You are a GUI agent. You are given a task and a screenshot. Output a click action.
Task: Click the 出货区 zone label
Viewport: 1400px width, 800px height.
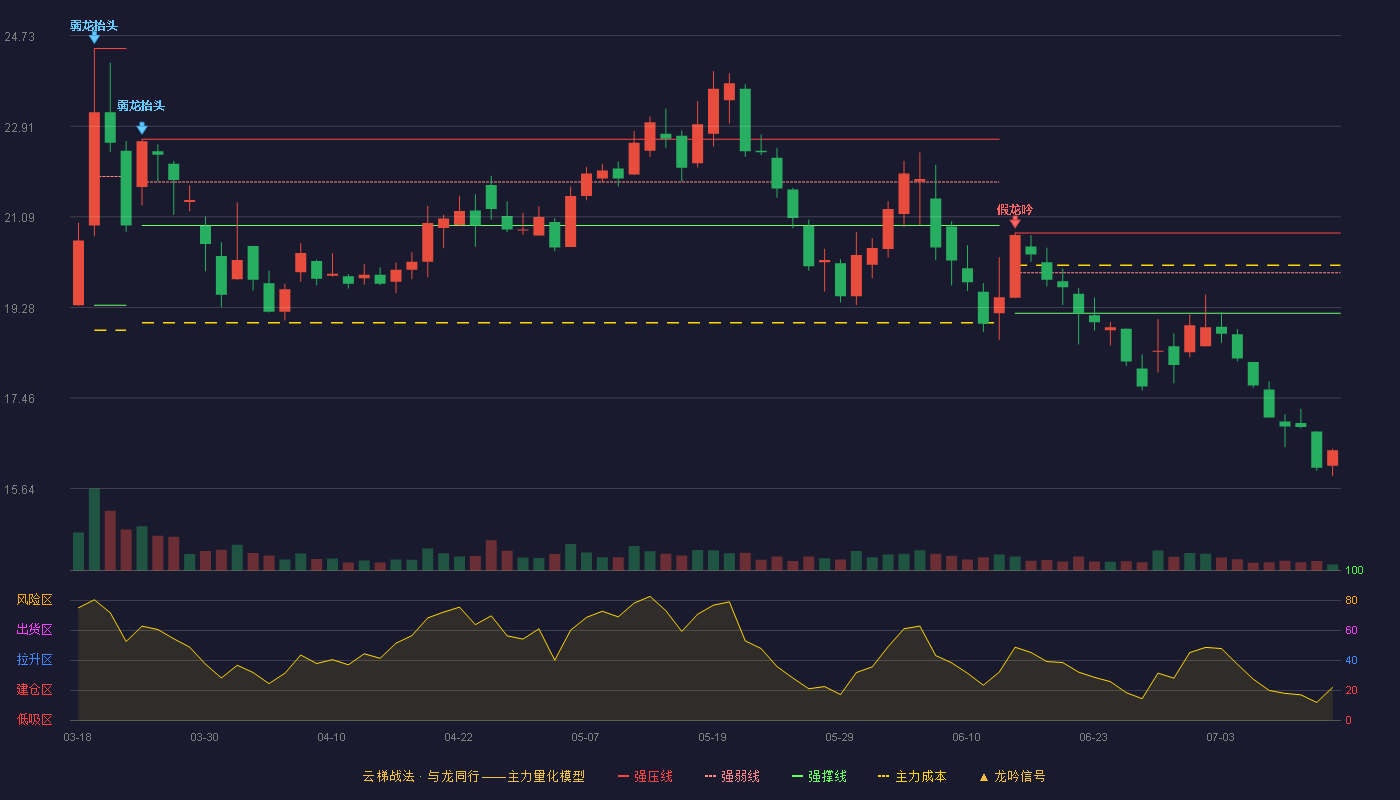(x=34, y=630)
